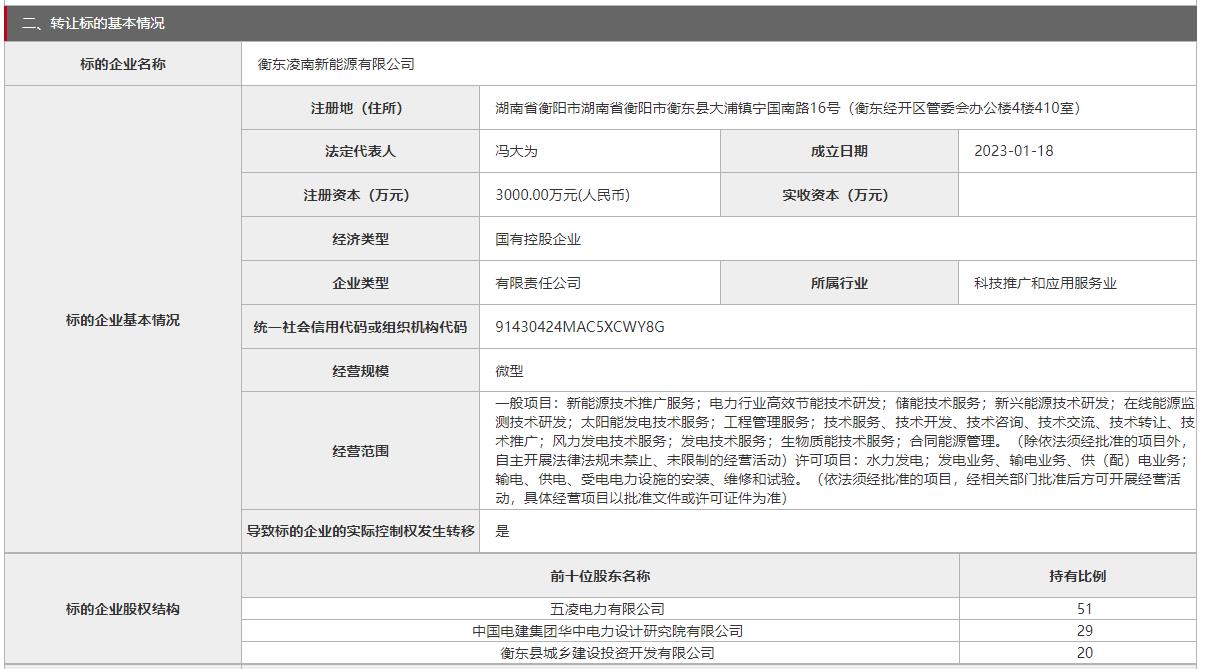Click the 持有比例 column header
This screenshot has width=1205, height=669.
tap(1077, 576)
